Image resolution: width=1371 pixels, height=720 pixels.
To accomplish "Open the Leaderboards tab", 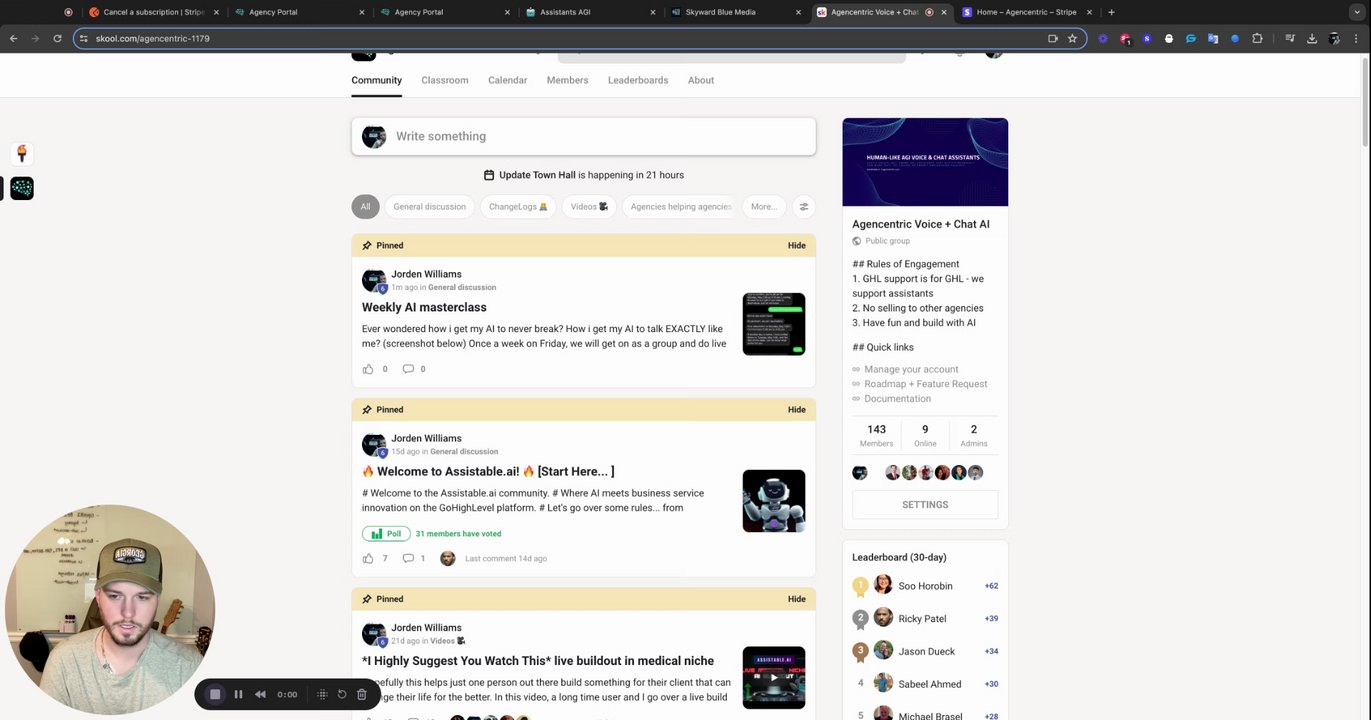I will click(x=638, y=80).
